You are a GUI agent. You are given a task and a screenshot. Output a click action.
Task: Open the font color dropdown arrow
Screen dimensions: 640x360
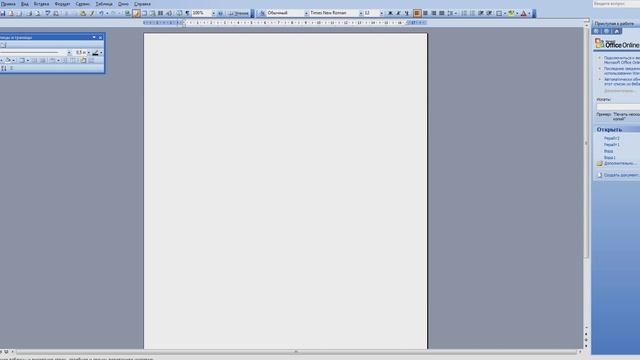pos(529,13)
